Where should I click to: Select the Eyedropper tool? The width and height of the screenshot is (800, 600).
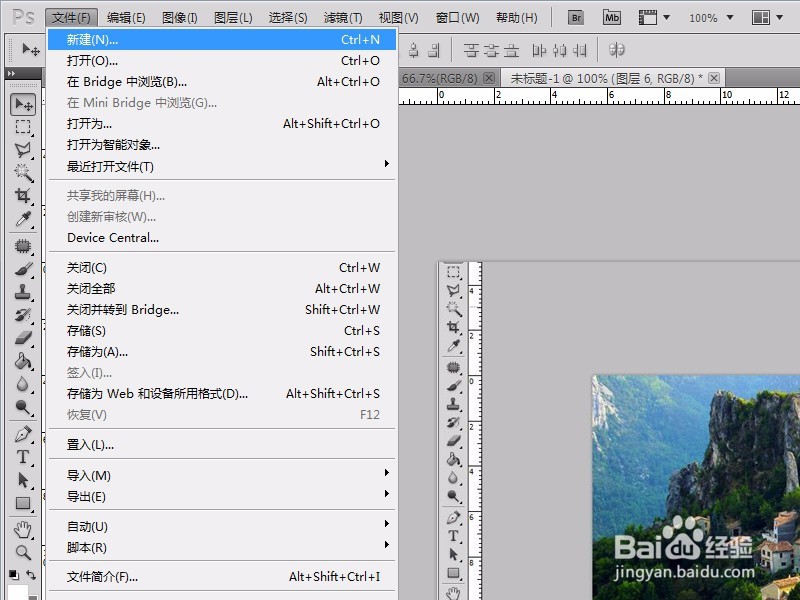pyautogui.click(x=22, y=221)
